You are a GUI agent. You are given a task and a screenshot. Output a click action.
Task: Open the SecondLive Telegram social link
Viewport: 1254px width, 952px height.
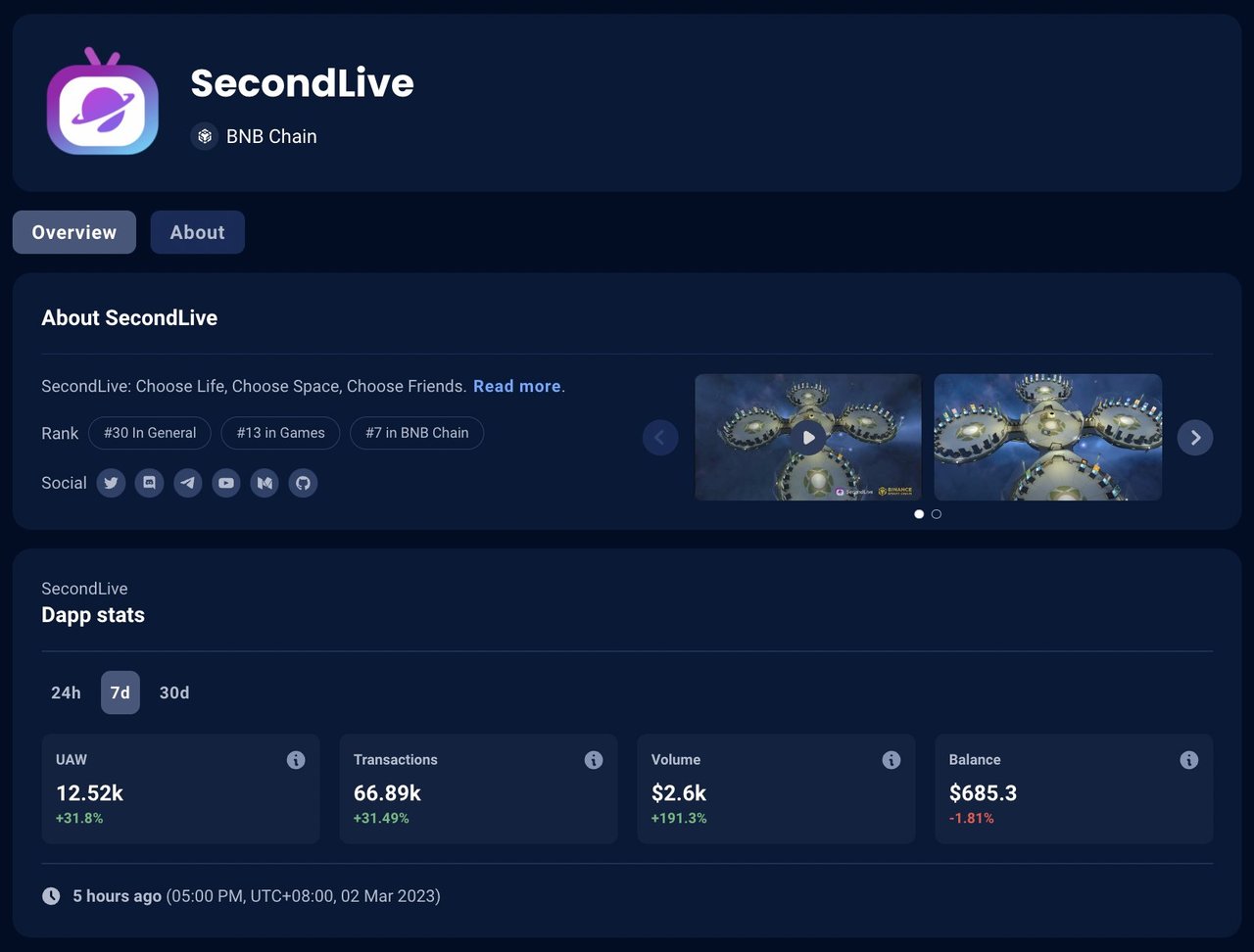pyautogui.click(x=188, y=483)
